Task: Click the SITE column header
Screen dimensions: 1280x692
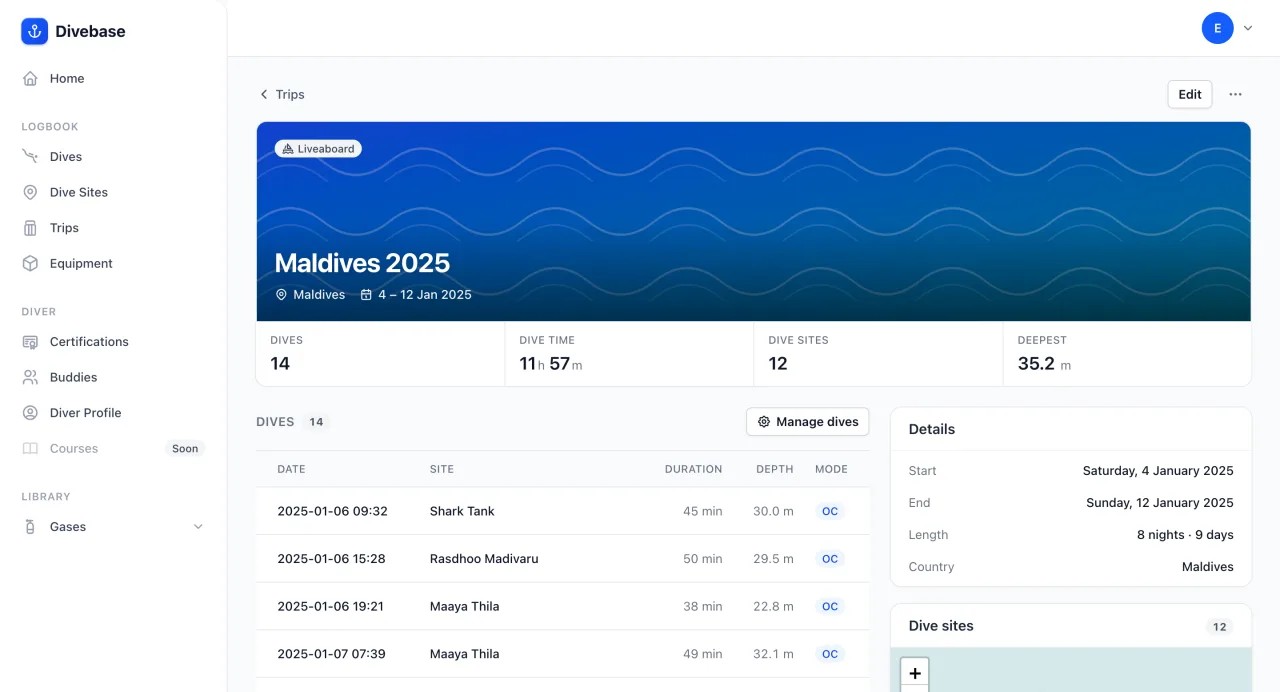Action: tap(442, 469)
